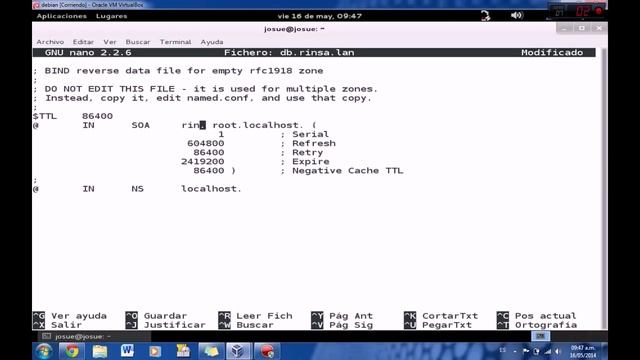
Task: Open Microsoft Word from the taskbar
Action: coord(127,351)
